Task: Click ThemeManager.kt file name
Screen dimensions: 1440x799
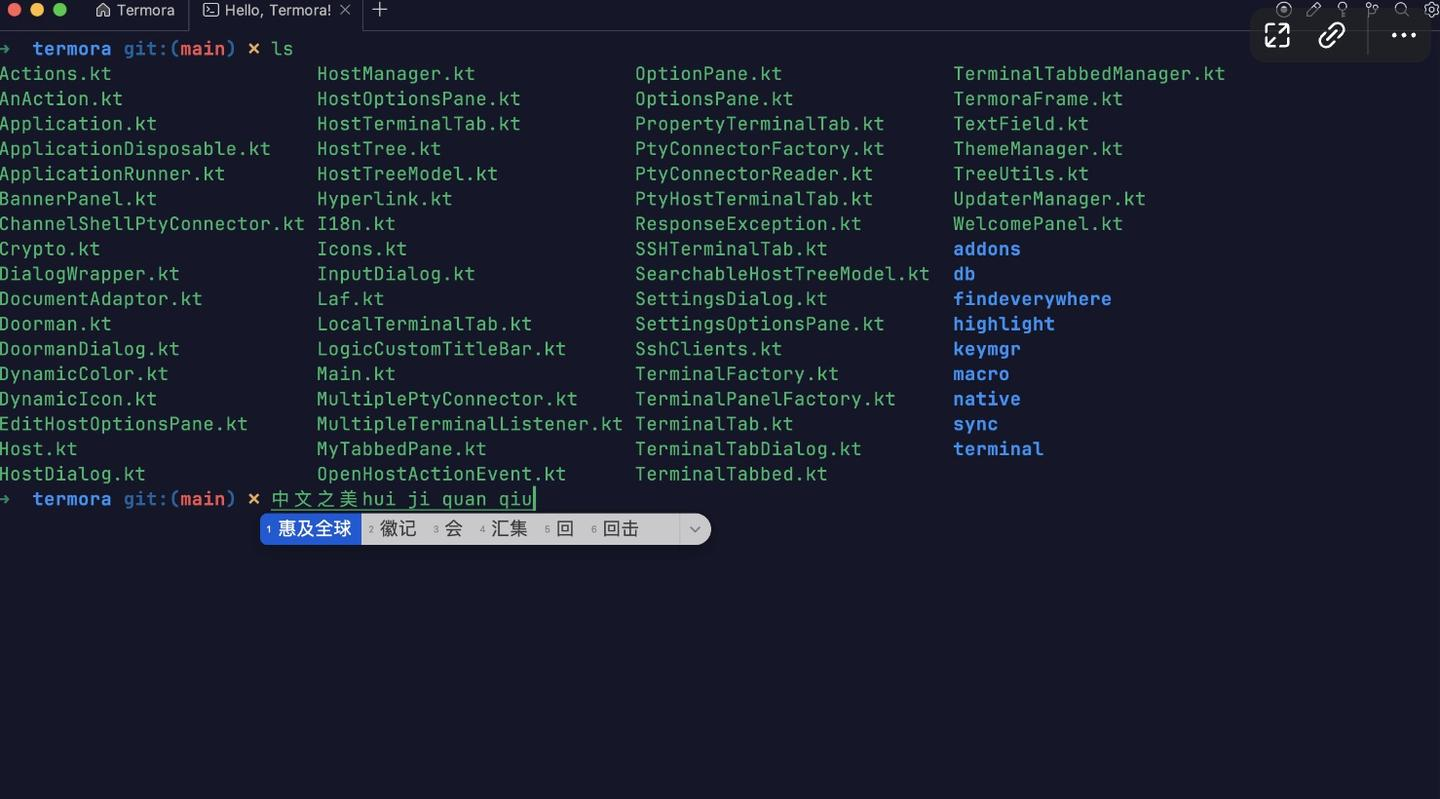Action: [x=1038, y=149]
